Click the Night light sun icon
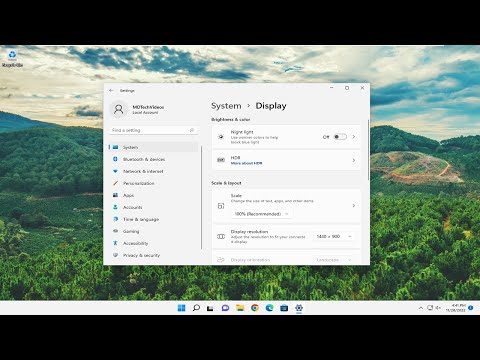The width and height of the screenshot is (480, 360). (221, 137)
